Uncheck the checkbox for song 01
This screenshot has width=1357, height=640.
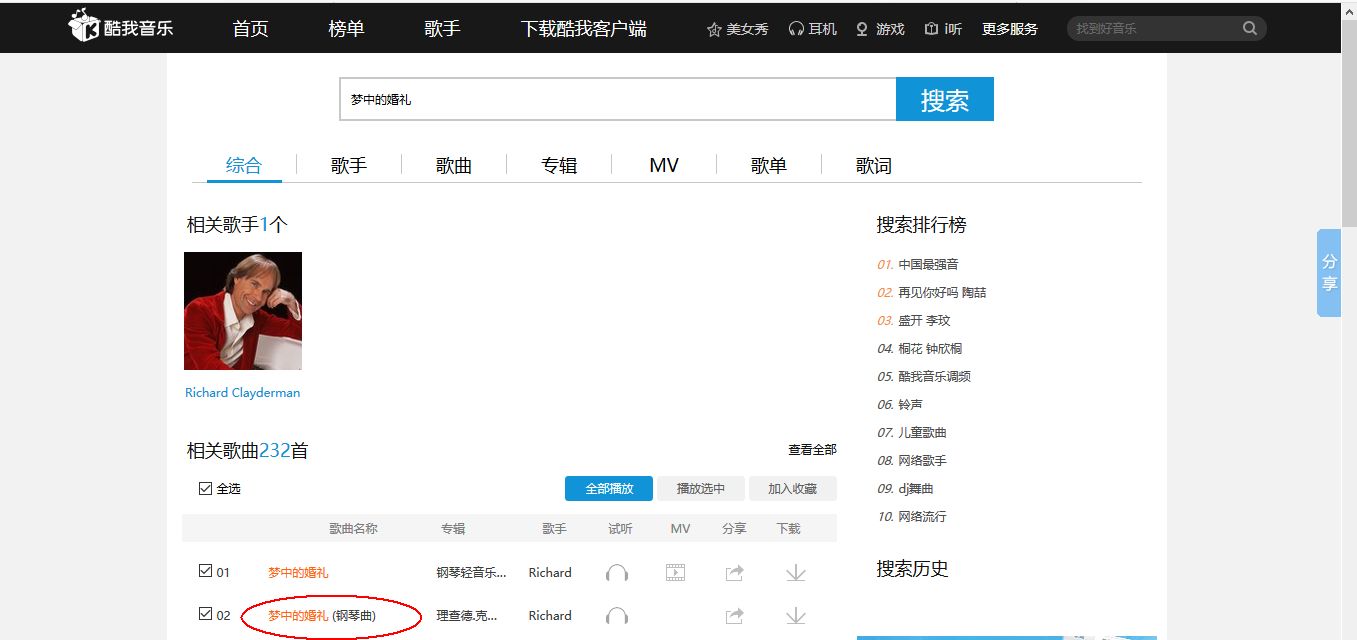click(x=206, y=571)
